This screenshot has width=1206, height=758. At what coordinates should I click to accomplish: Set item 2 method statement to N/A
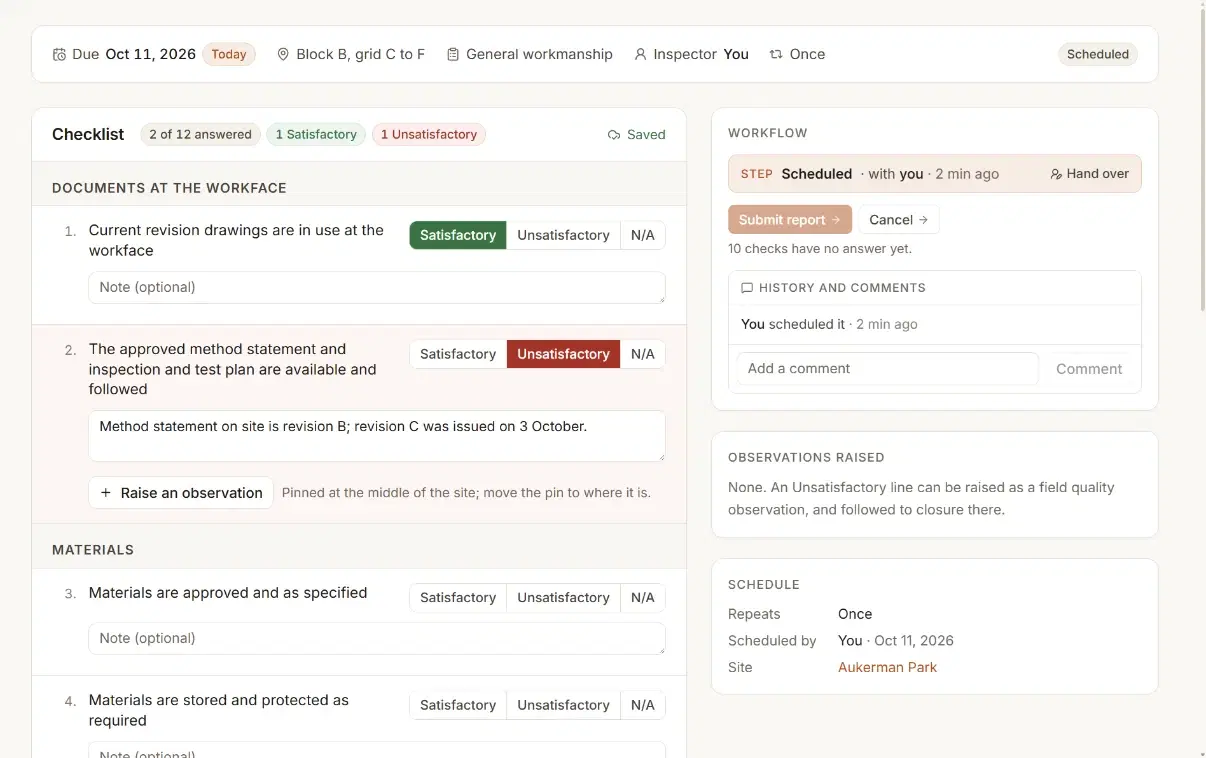643,354
